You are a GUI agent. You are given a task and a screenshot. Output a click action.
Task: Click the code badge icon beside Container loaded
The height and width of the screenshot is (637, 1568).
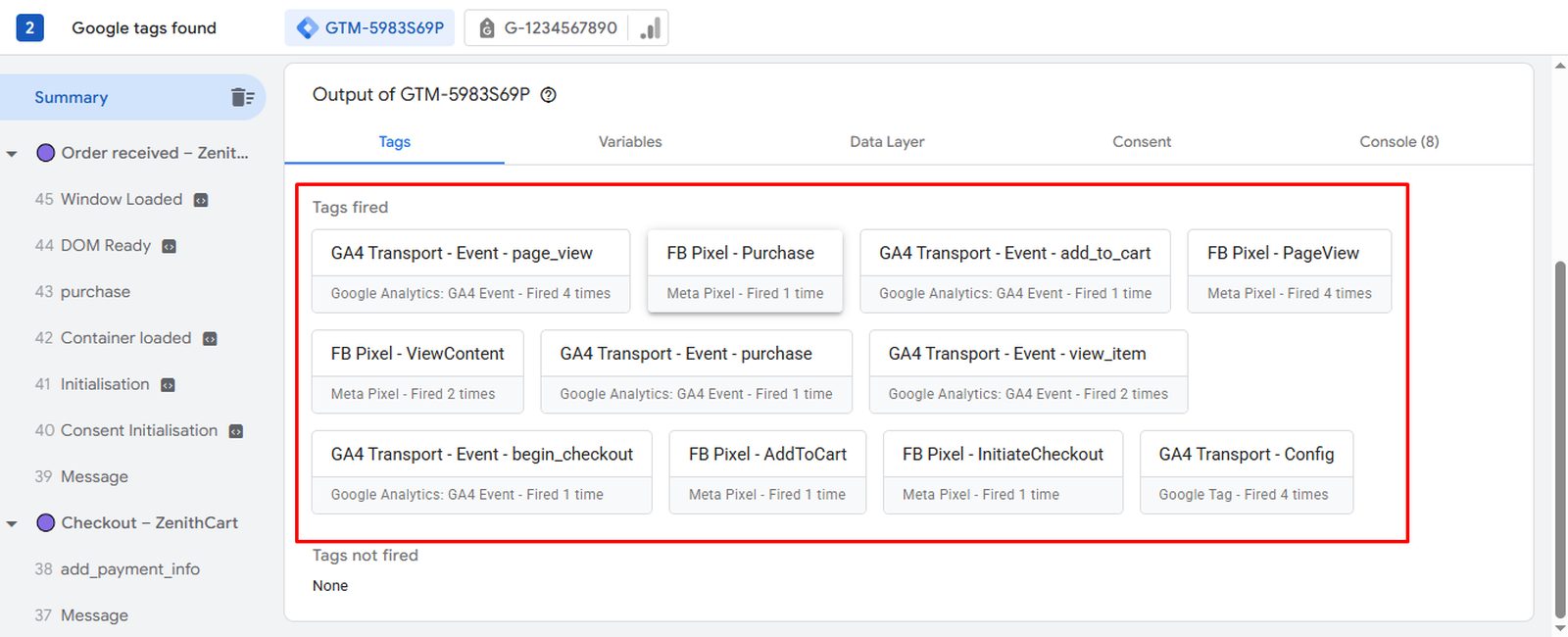click(210, 338)
